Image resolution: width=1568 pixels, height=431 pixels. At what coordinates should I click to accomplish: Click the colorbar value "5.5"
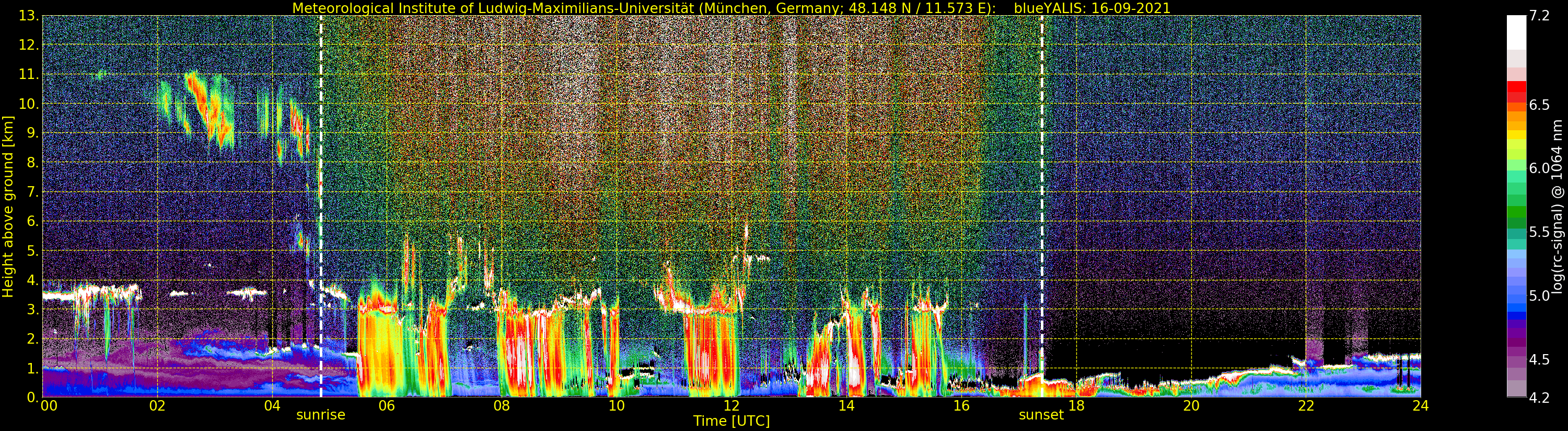[x=1539, y=232]
